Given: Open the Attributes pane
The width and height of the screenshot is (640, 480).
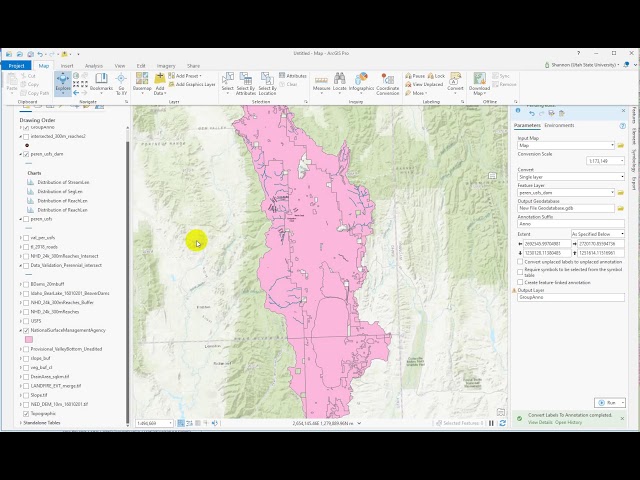Looking at the screenshot, I should tap(293, 76).
